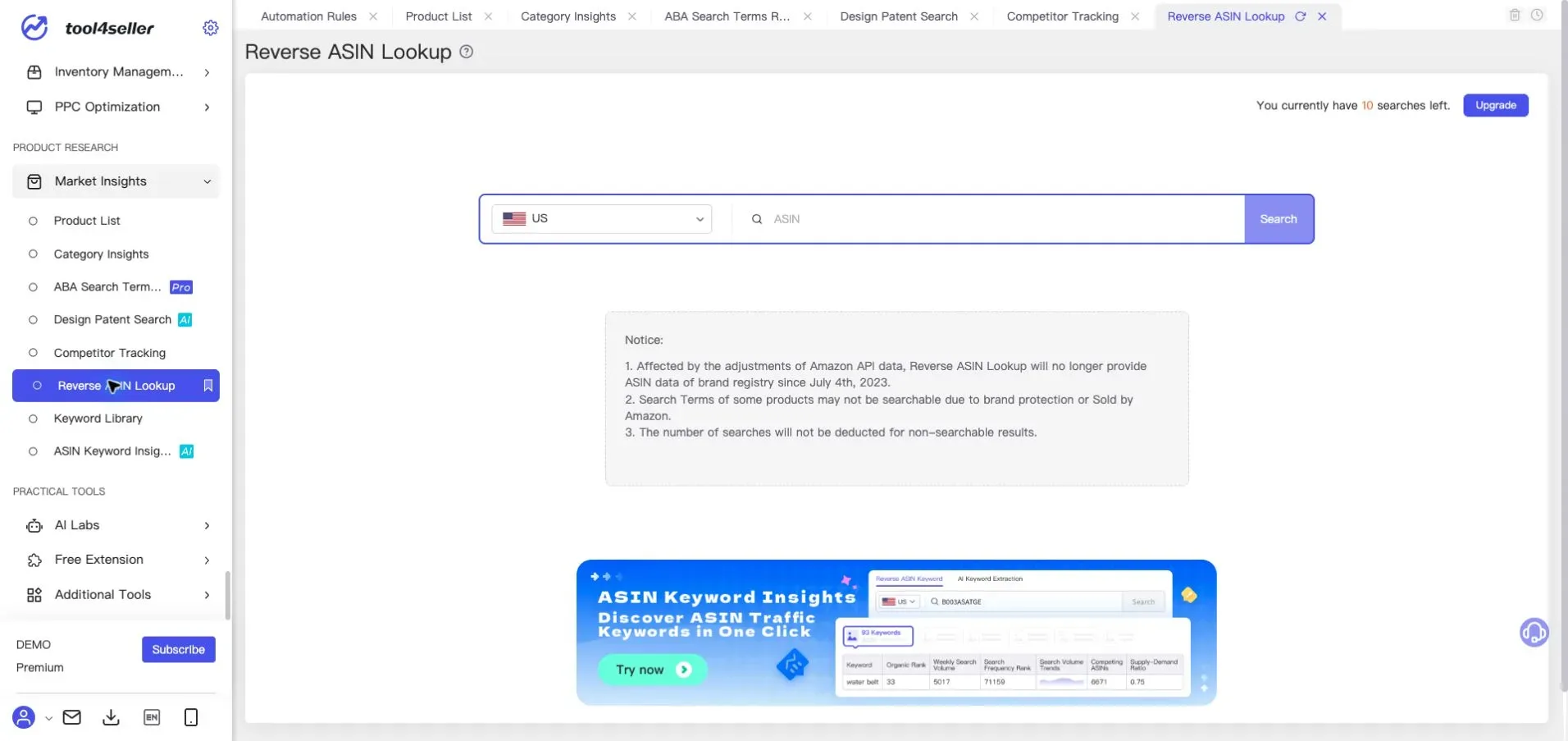Close the ABA Search Terms tab

click(x=808, y=16)
